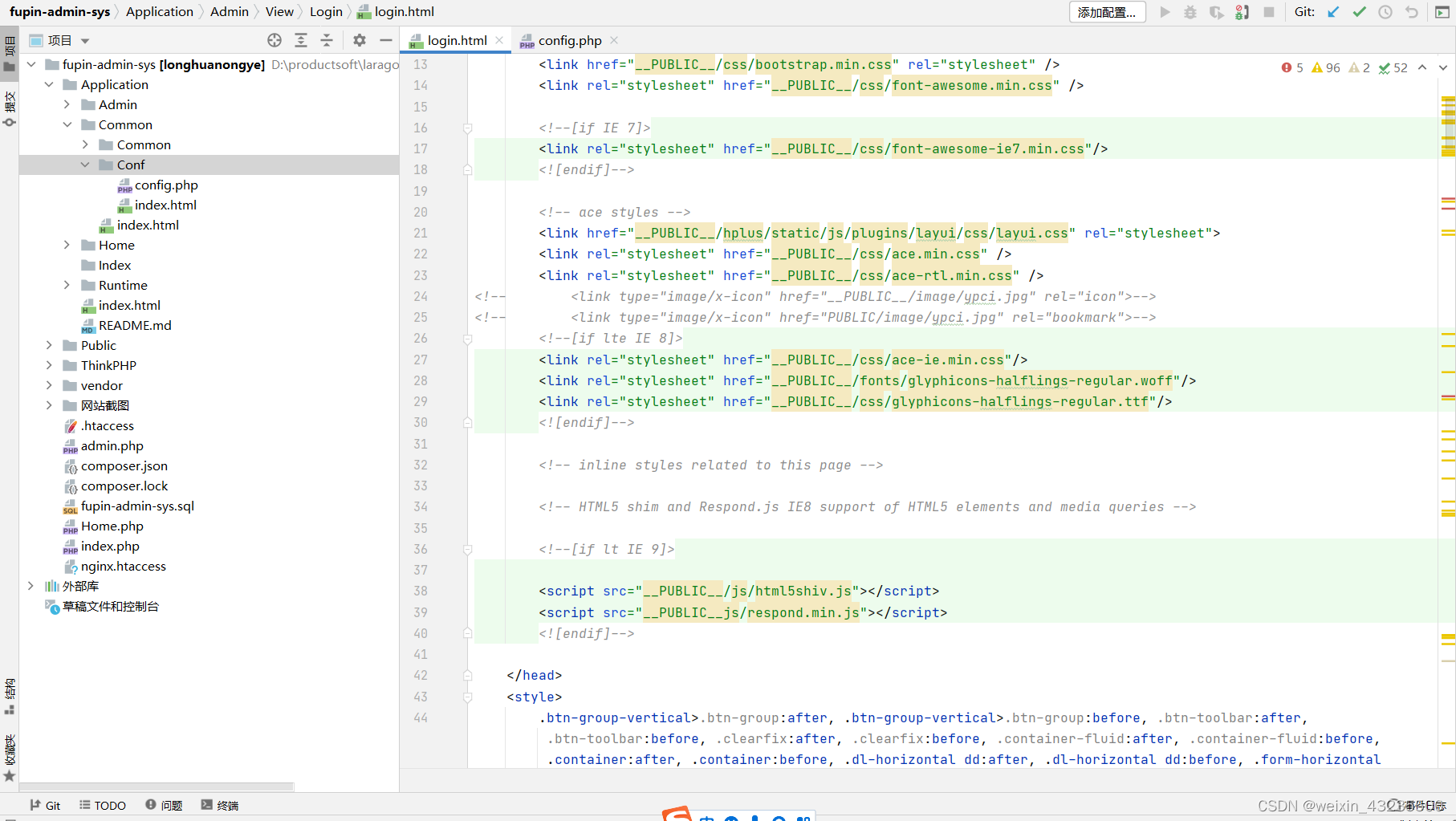This screenshot has width=1456, height=821.
Task: Click Login breadcrumb
Action: (x=326, y=11)
